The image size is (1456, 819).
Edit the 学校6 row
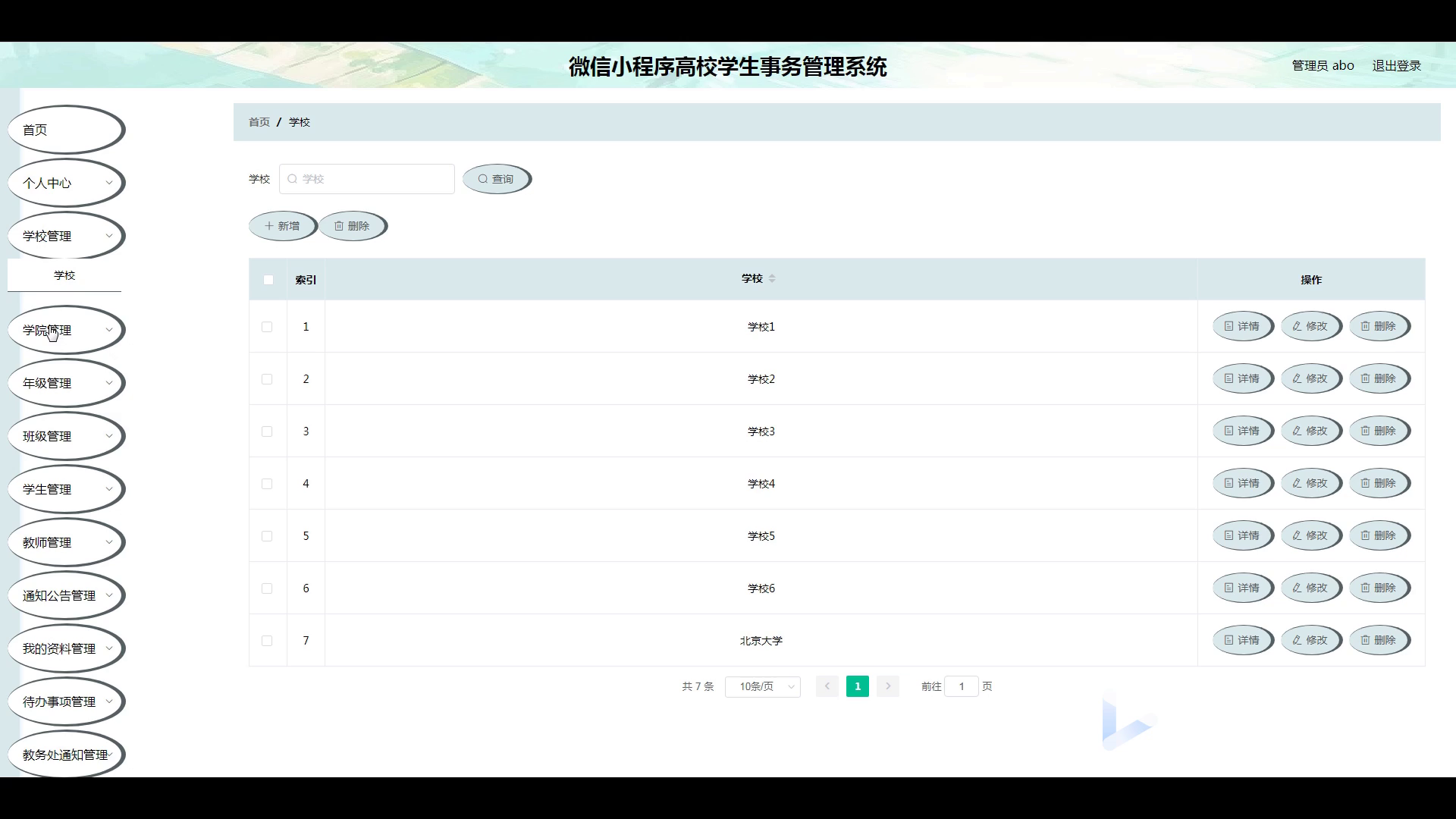click(x=1310, y=588)
